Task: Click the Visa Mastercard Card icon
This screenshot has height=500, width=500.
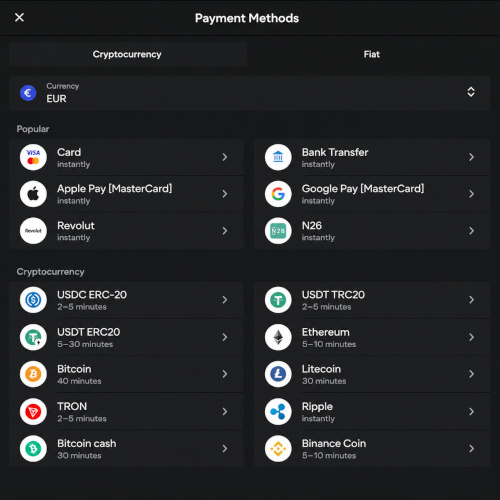Action: [33, 157]
